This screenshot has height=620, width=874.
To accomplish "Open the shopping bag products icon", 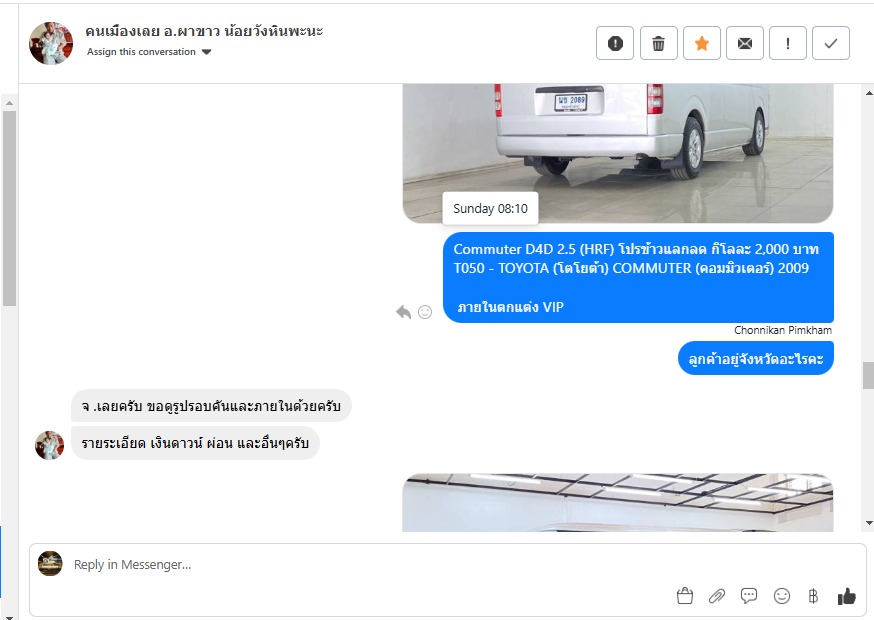I will click(x=684, y=596).
